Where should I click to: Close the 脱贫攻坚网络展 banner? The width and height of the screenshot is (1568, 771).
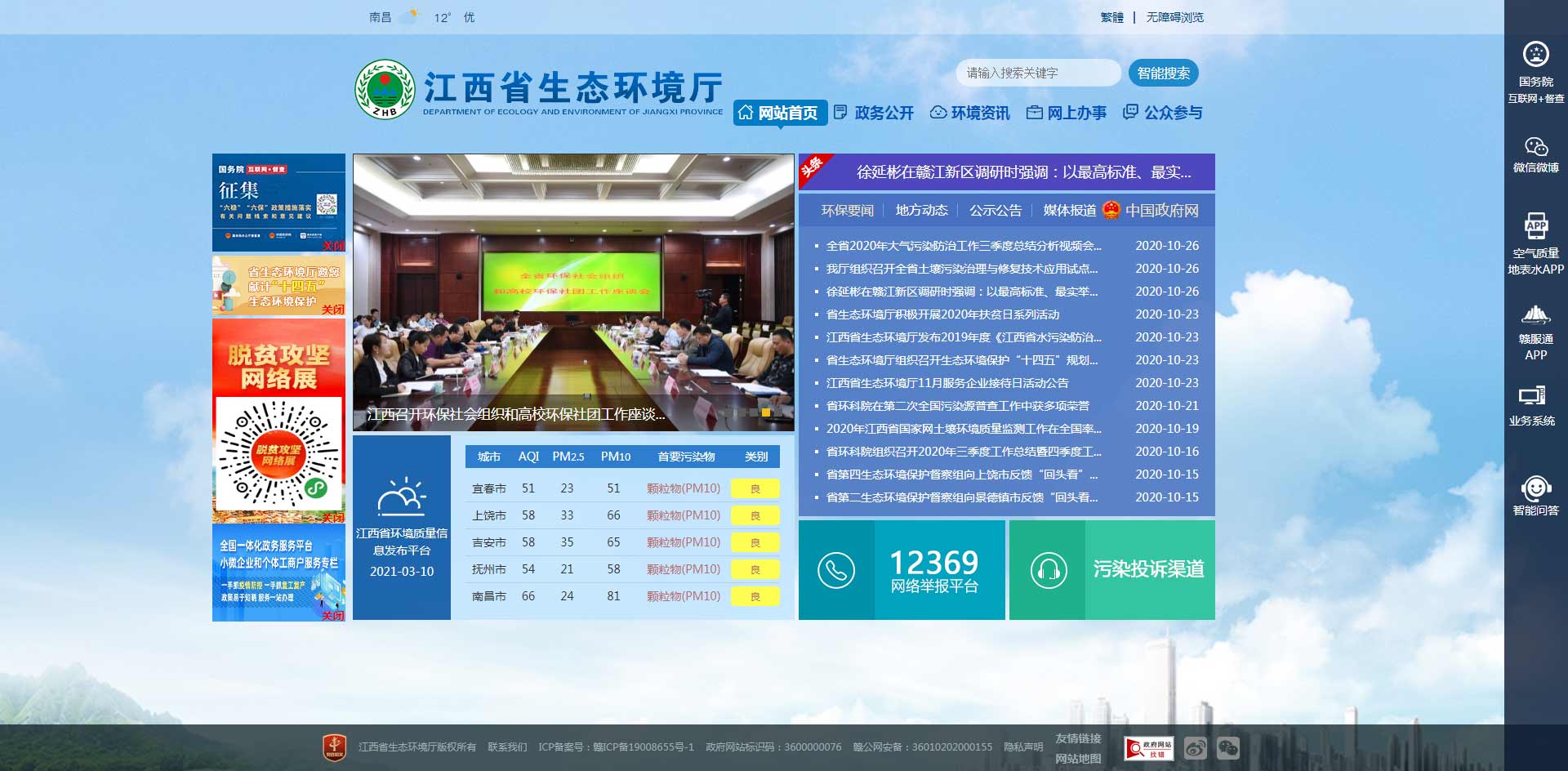click(332, 518)
